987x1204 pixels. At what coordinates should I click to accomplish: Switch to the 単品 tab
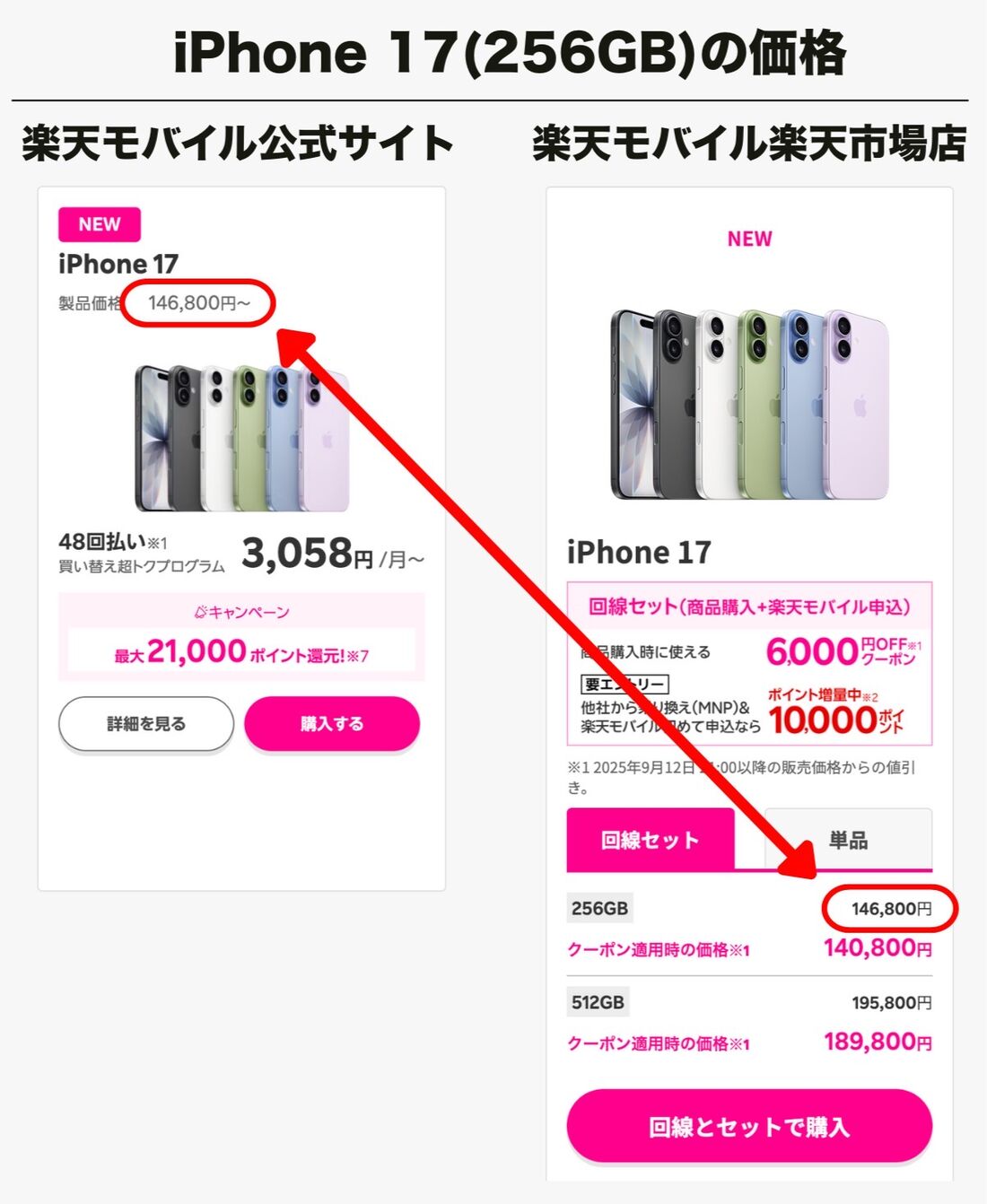(848, 840)
